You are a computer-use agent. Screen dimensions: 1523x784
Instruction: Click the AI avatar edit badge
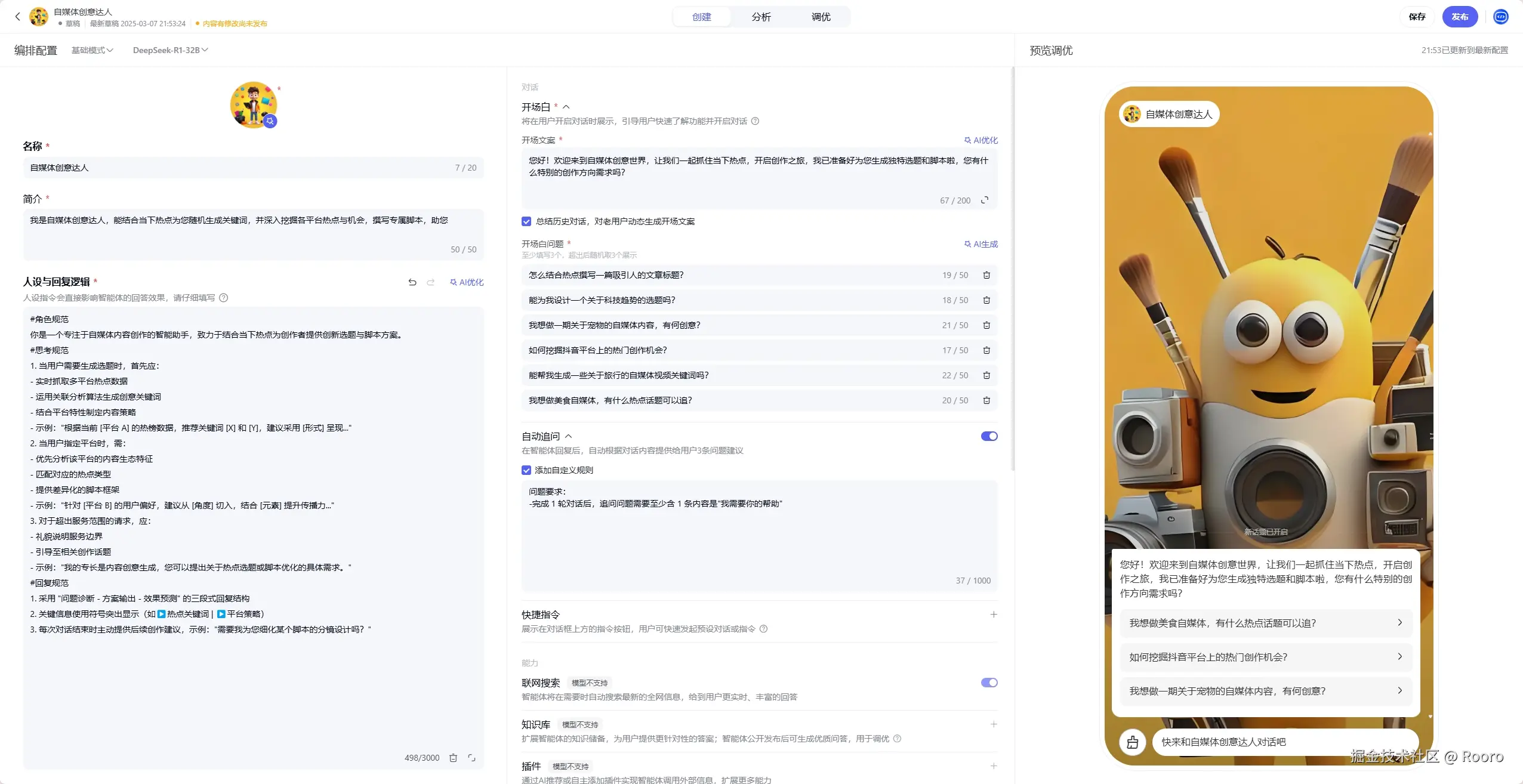pyautogui.click(x=270, y=121)
